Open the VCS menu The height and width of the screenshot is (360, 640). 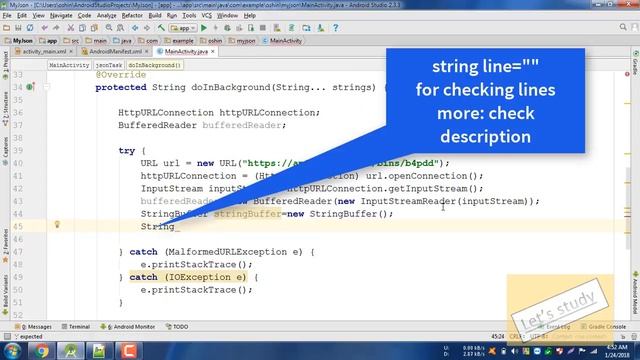(207, 16)
